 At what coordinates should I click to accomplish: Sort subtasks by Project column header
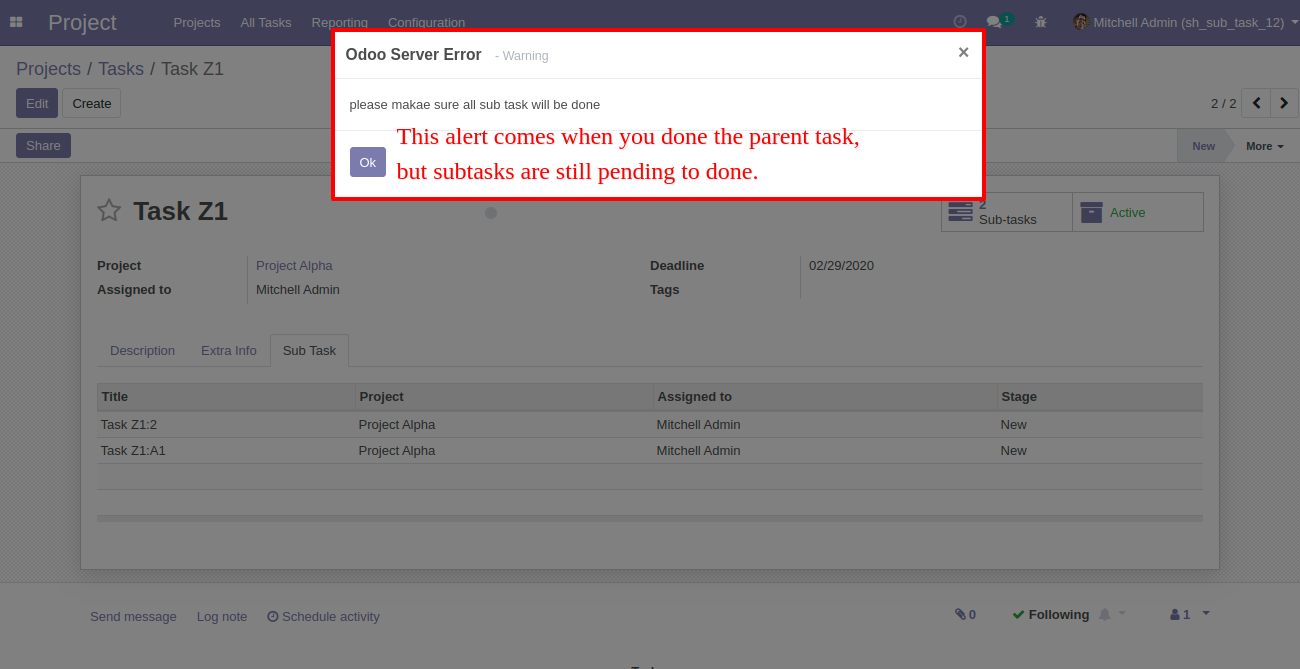click(x=504, y=397)
